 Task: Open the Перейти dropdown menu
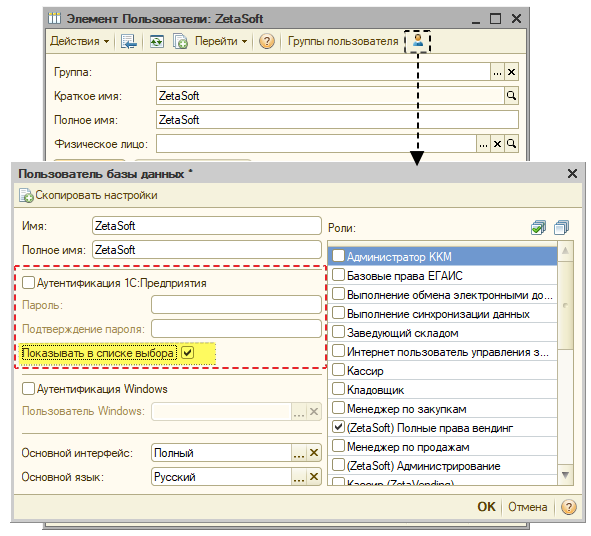click(221, 41)
